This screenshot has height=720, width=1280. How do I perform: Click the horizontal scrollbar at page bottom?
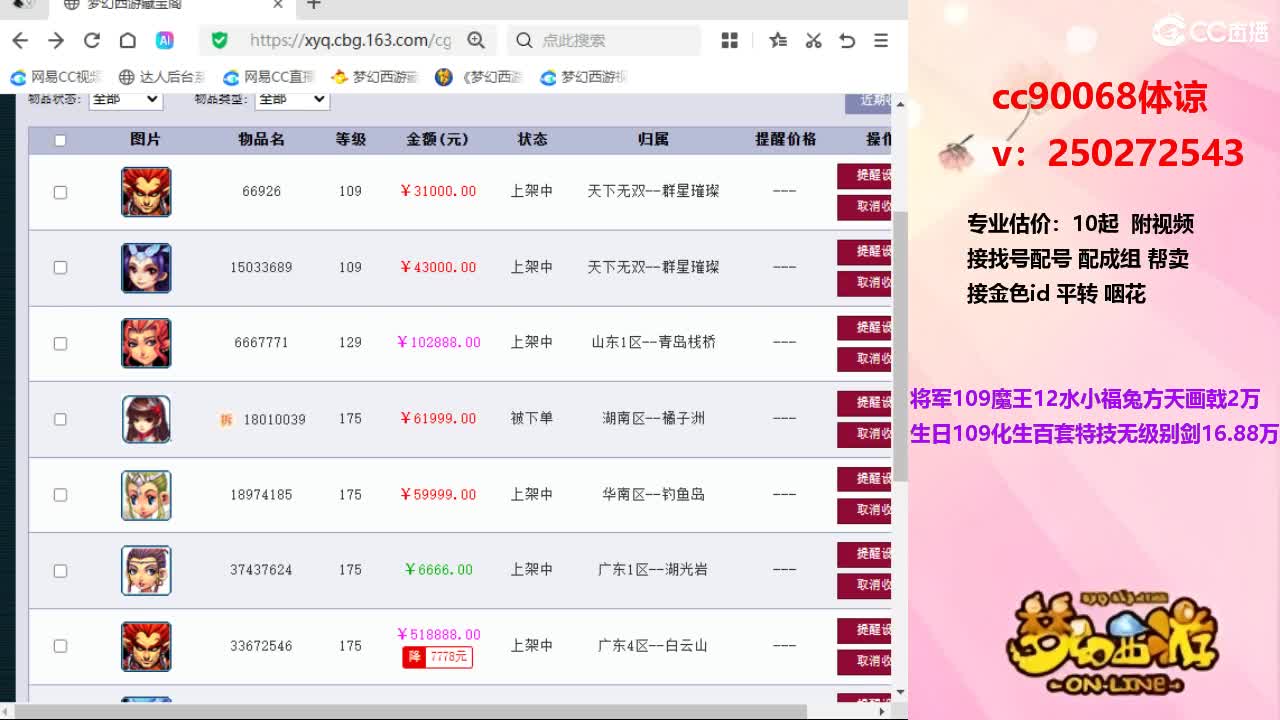point(412,711)
